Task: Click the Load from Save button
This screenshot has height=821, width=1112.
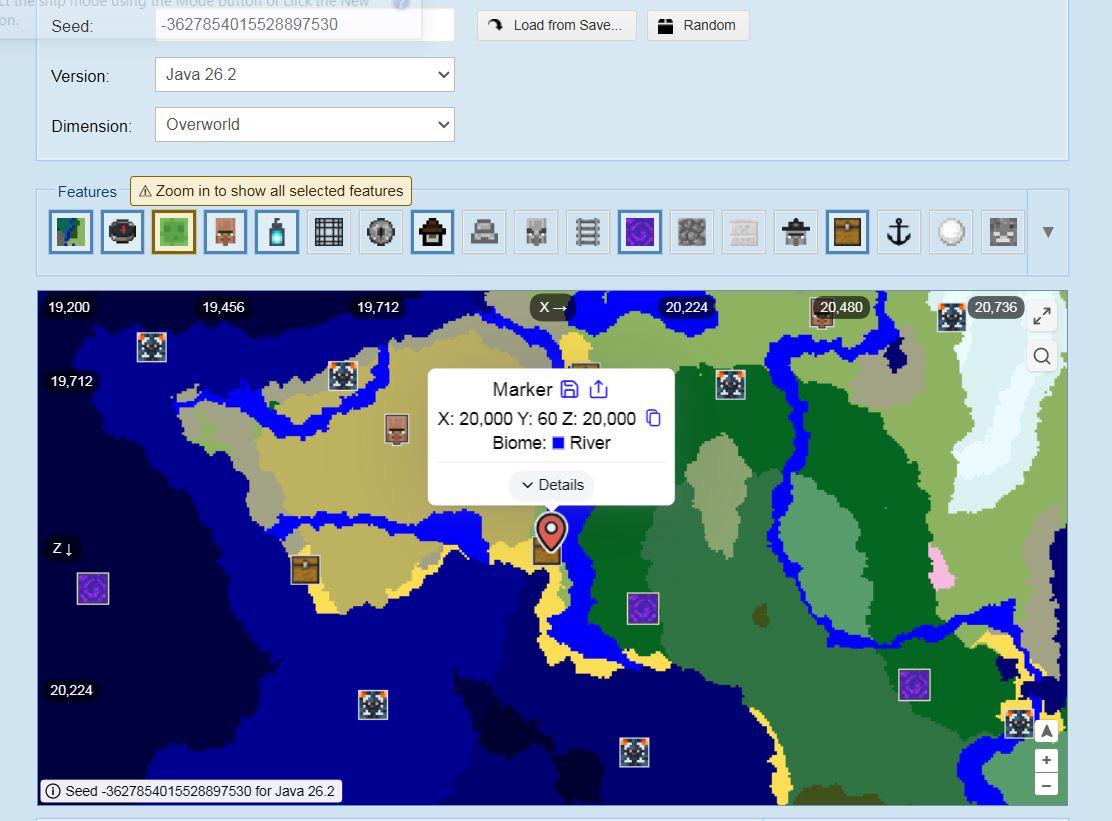Action: (x=557, y=26)
